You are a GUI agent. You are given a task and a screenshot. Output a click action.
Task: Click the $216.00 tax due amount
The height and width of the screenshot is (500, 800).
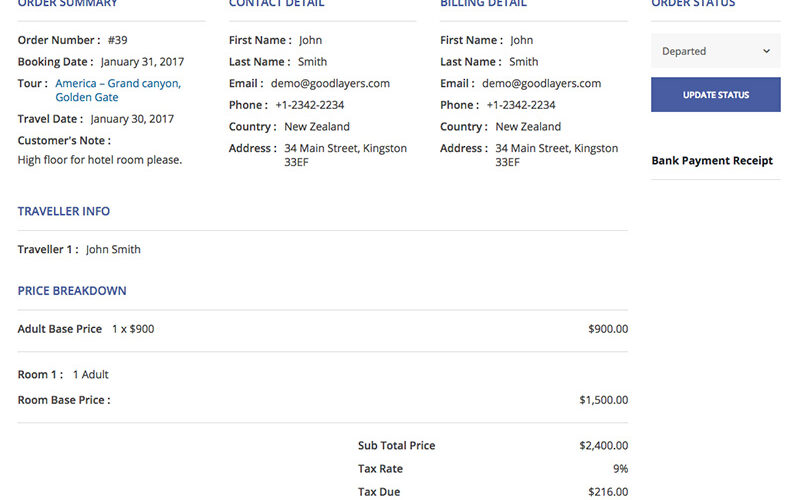click(x=608, y=492)
